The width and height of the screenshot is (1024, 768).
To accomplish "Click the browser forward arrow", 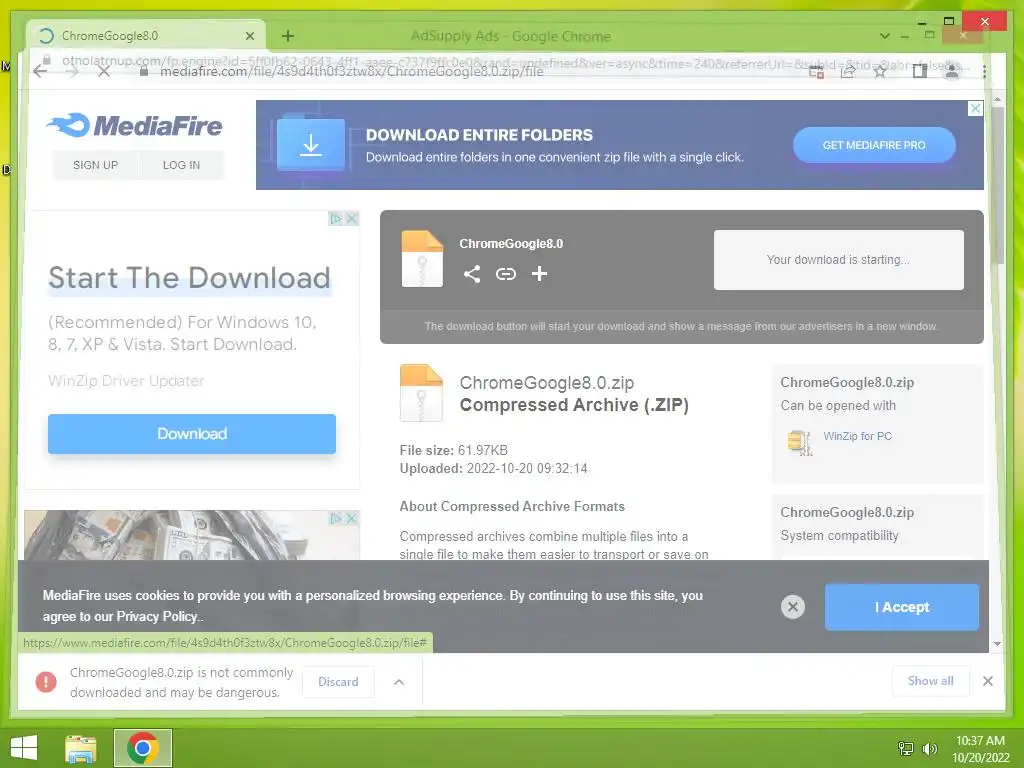I will [72, 71].
